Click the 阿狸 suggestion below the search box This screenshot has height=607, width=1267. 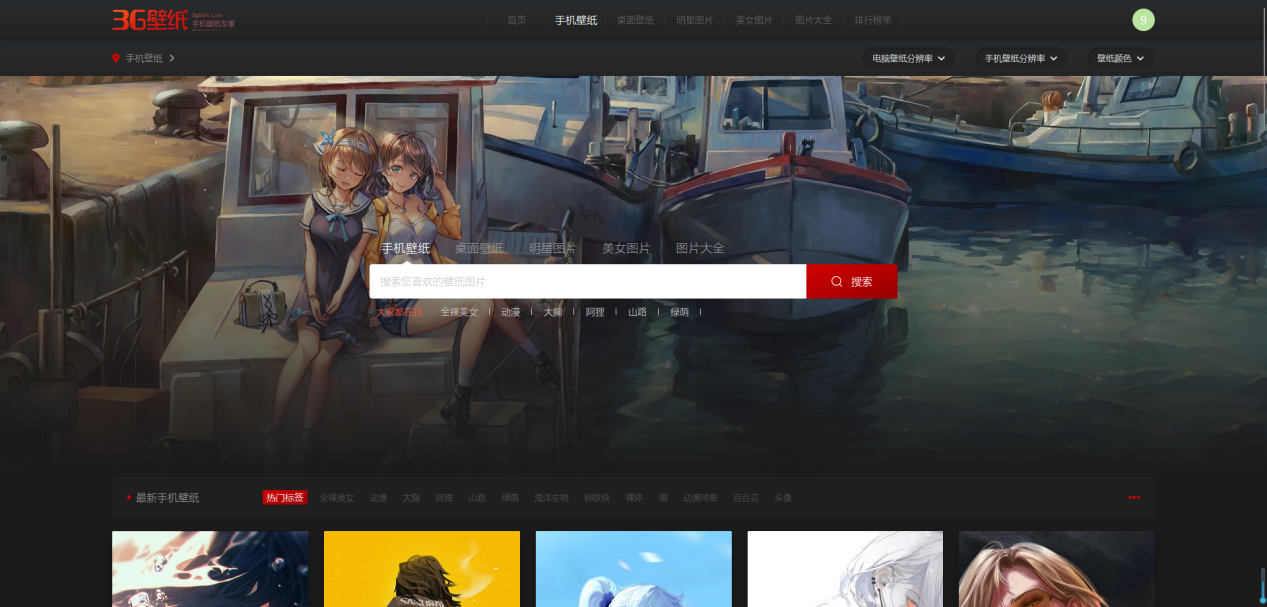(595, 312)
